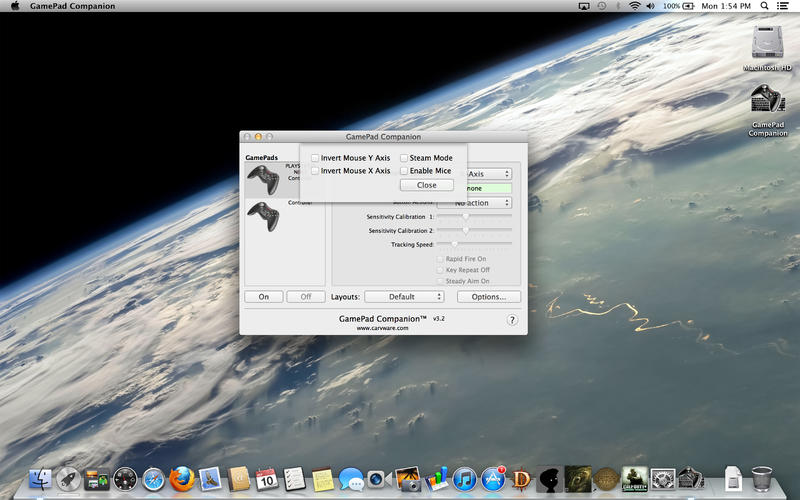Open Safari in the dock
This screenshot has width=800, height=500.
[153, 479]
